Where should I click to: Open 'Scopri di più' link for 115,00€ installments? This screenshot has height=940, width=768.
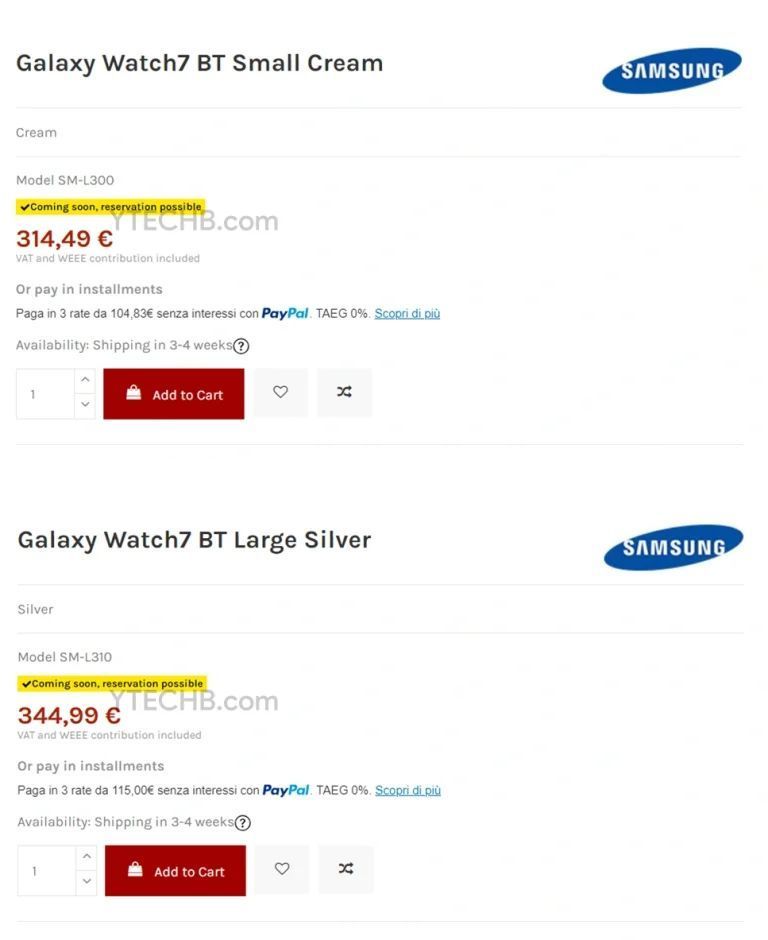pos(408,790)
